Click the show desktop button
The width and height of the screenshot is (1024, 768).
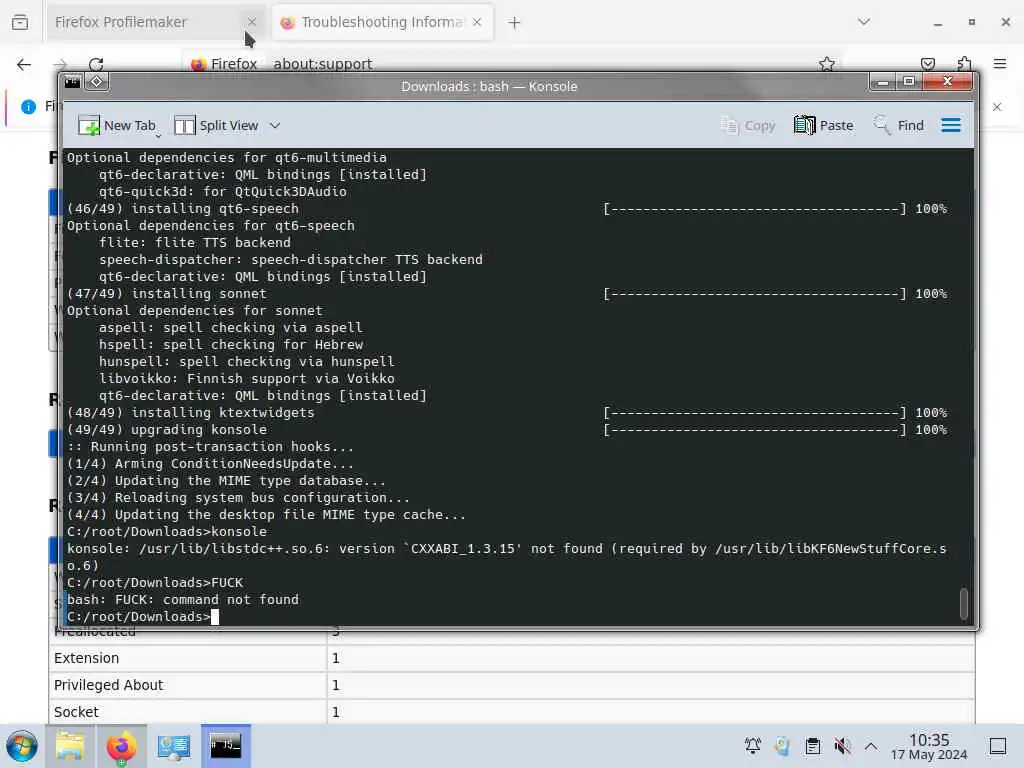coord(998,746)
